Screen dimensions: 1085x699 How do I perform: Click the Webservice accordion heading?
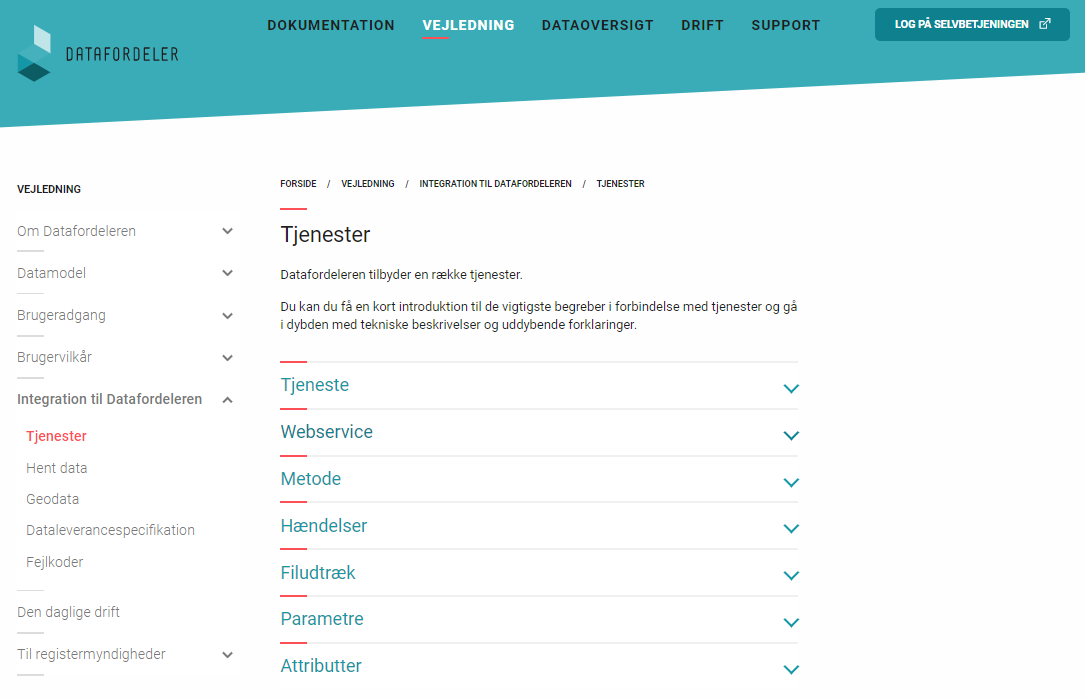pos(327,432)
